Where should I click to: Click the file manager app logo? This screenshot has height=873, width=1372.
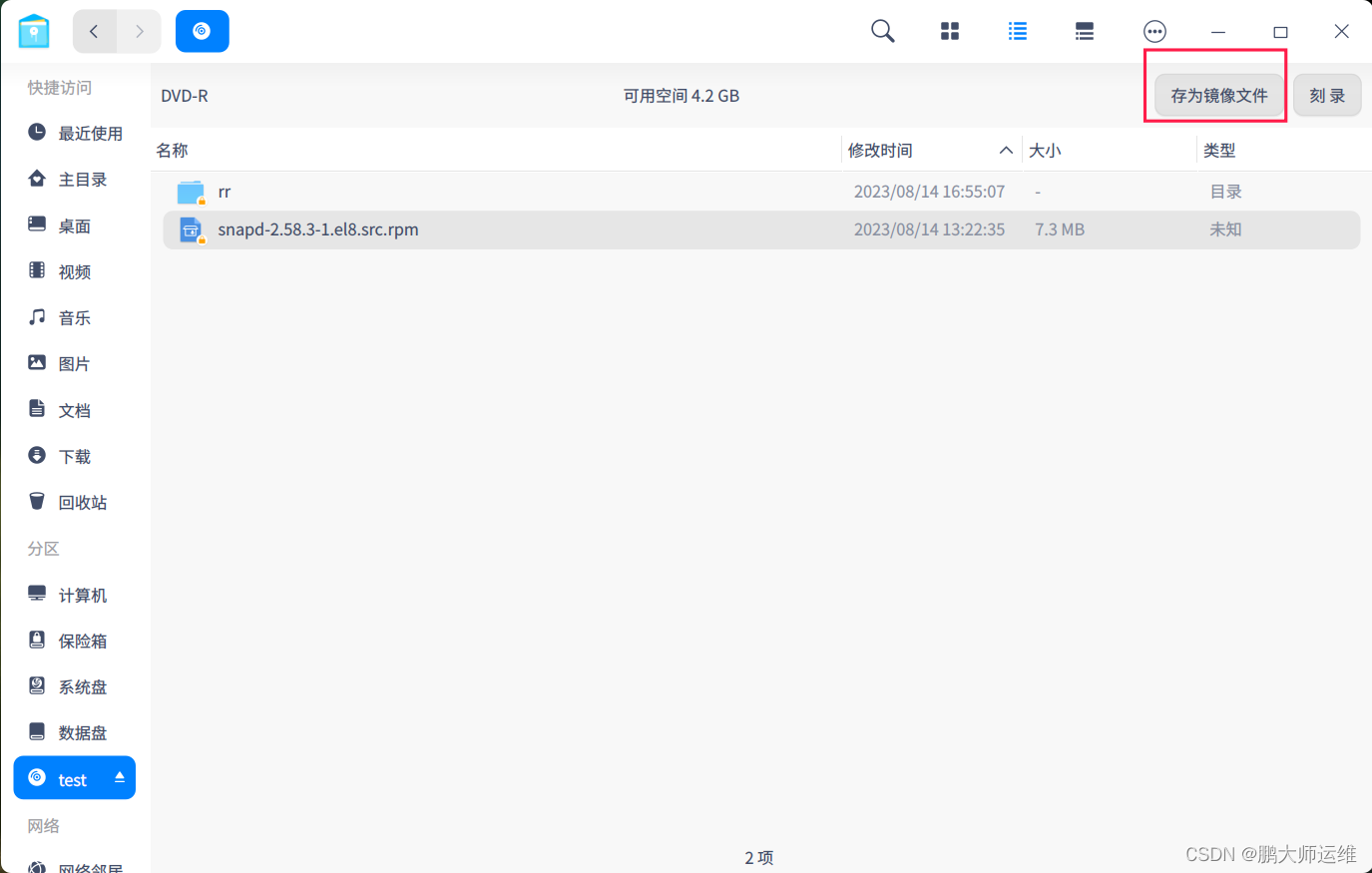tap(34, 31)
